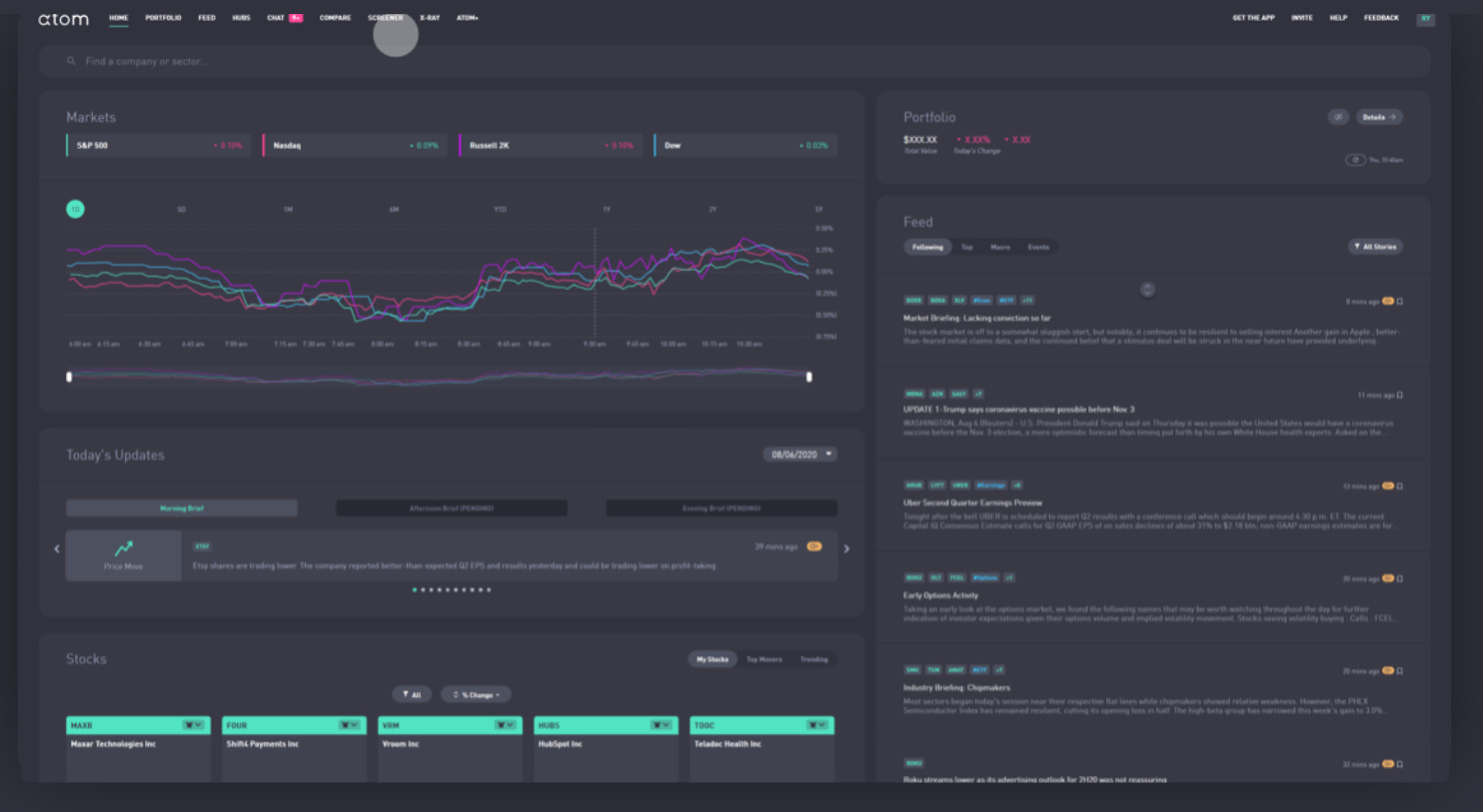Go to next Today's Updates slide

[846, 548]
